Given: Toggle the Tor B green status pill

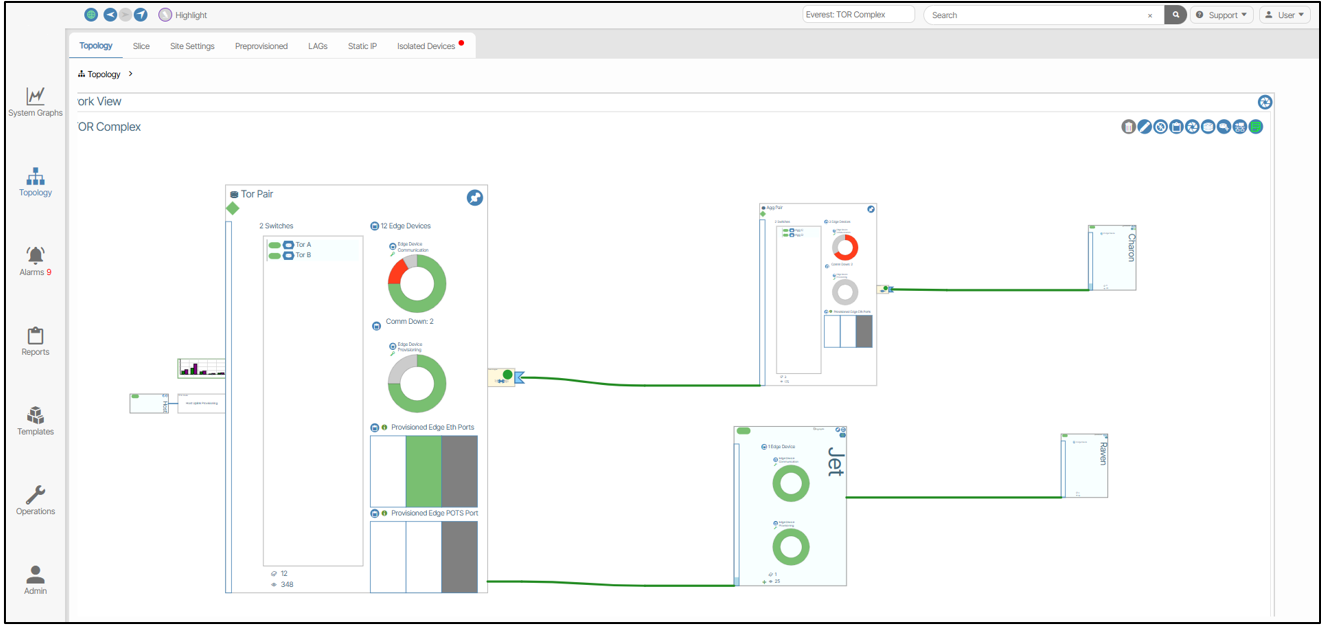Looking at the screenshot, I should pyautogui.click(x=275, y=256).
